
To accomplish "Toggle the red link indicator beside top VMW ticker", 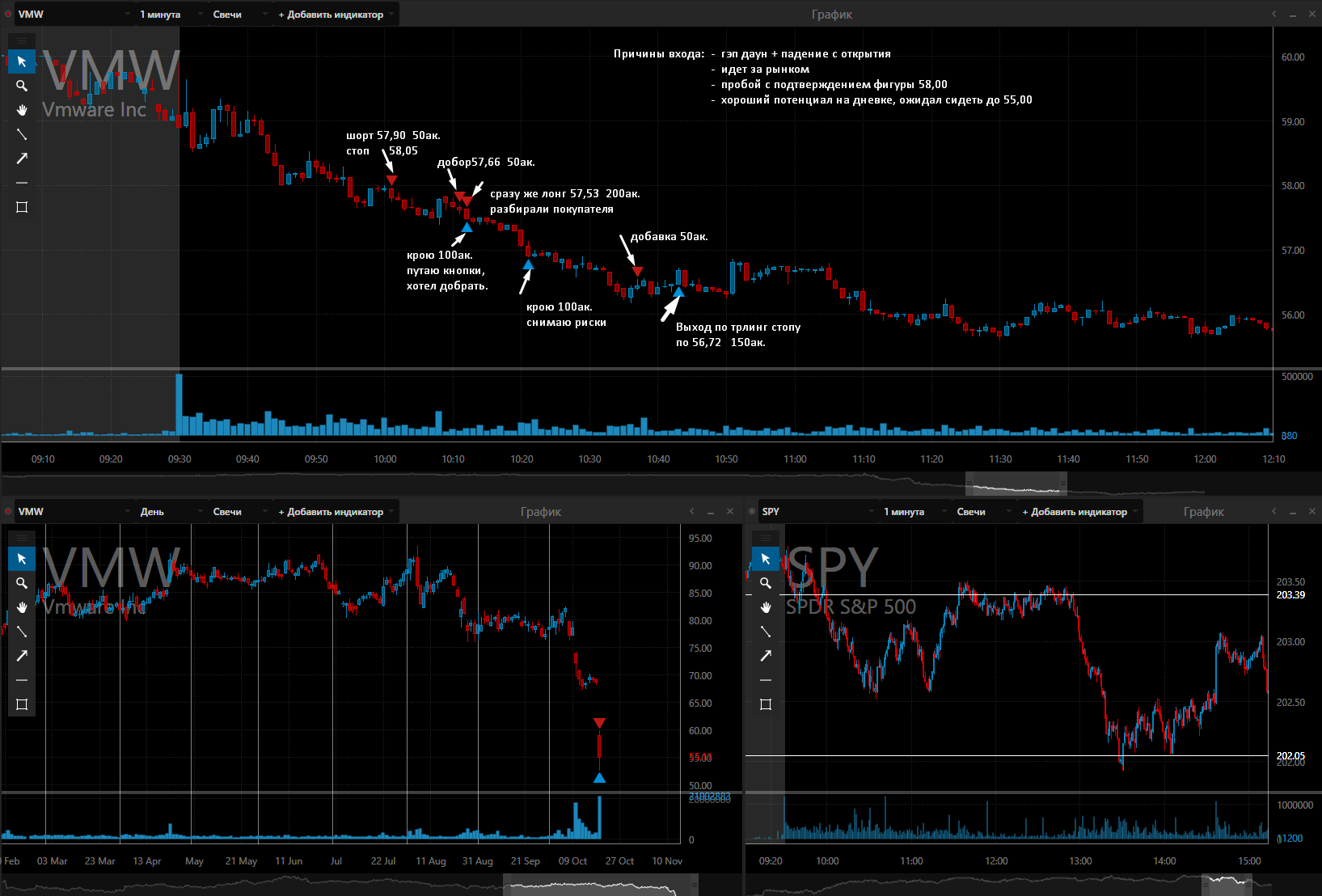I will [8, 14].
